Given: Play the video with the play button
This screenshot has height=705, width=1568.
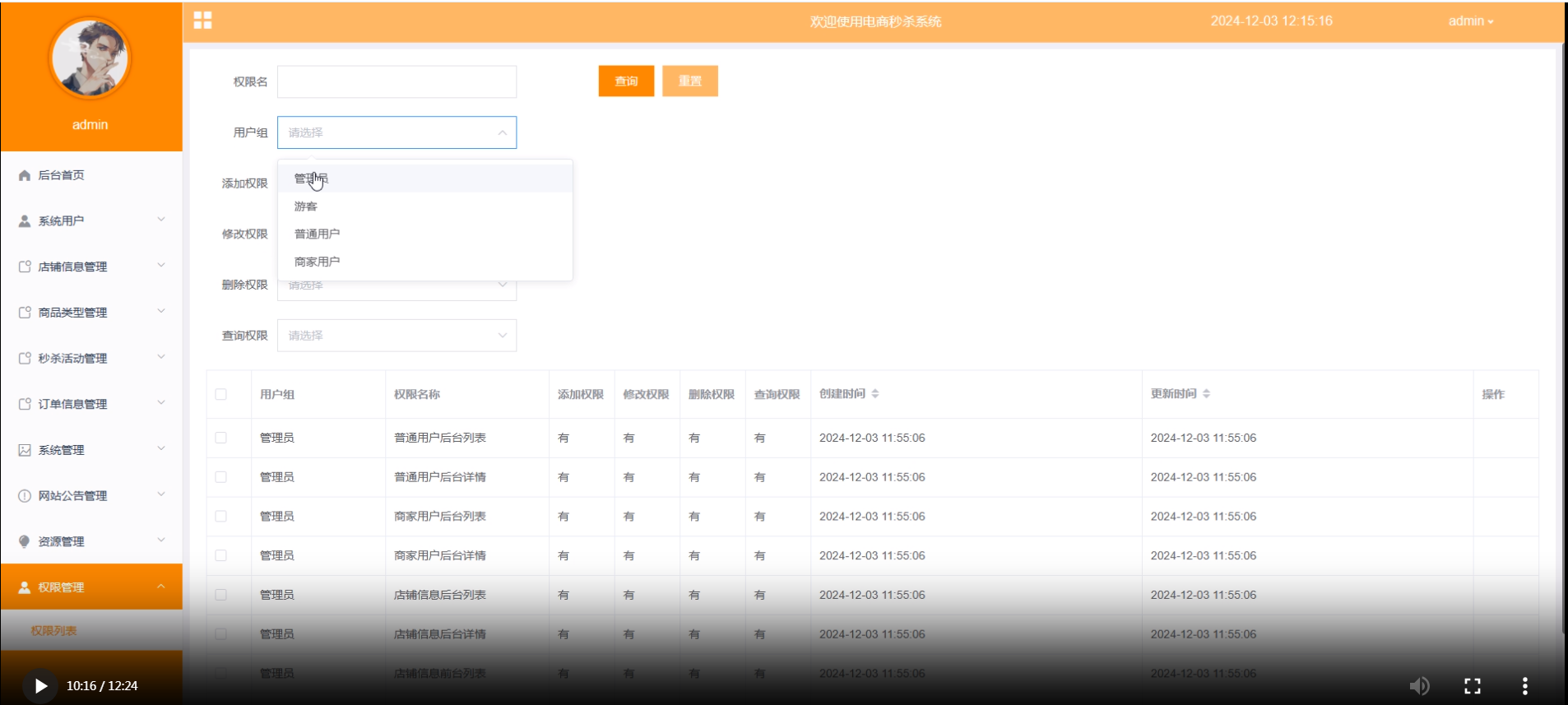Looking at the screenshot, I should click(x=39, y=686).
